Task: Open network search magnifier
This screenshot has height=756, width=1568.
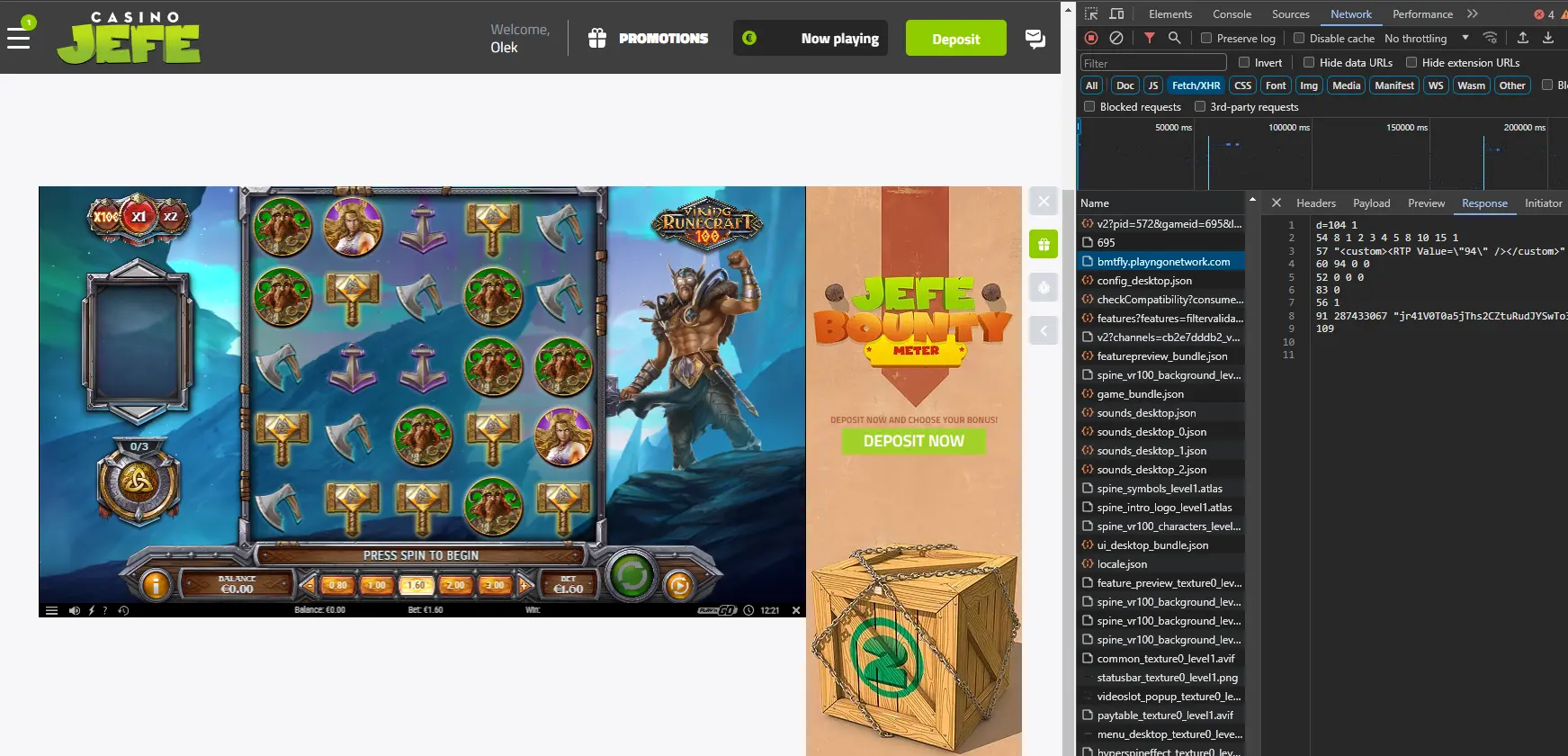Action: (1175, 38)
